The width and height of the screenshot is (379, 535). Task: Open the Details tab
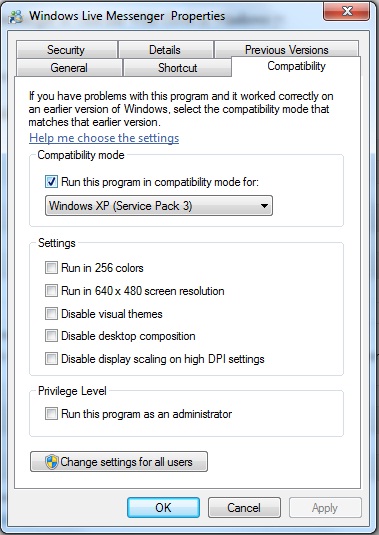click(x=165, y=50)
